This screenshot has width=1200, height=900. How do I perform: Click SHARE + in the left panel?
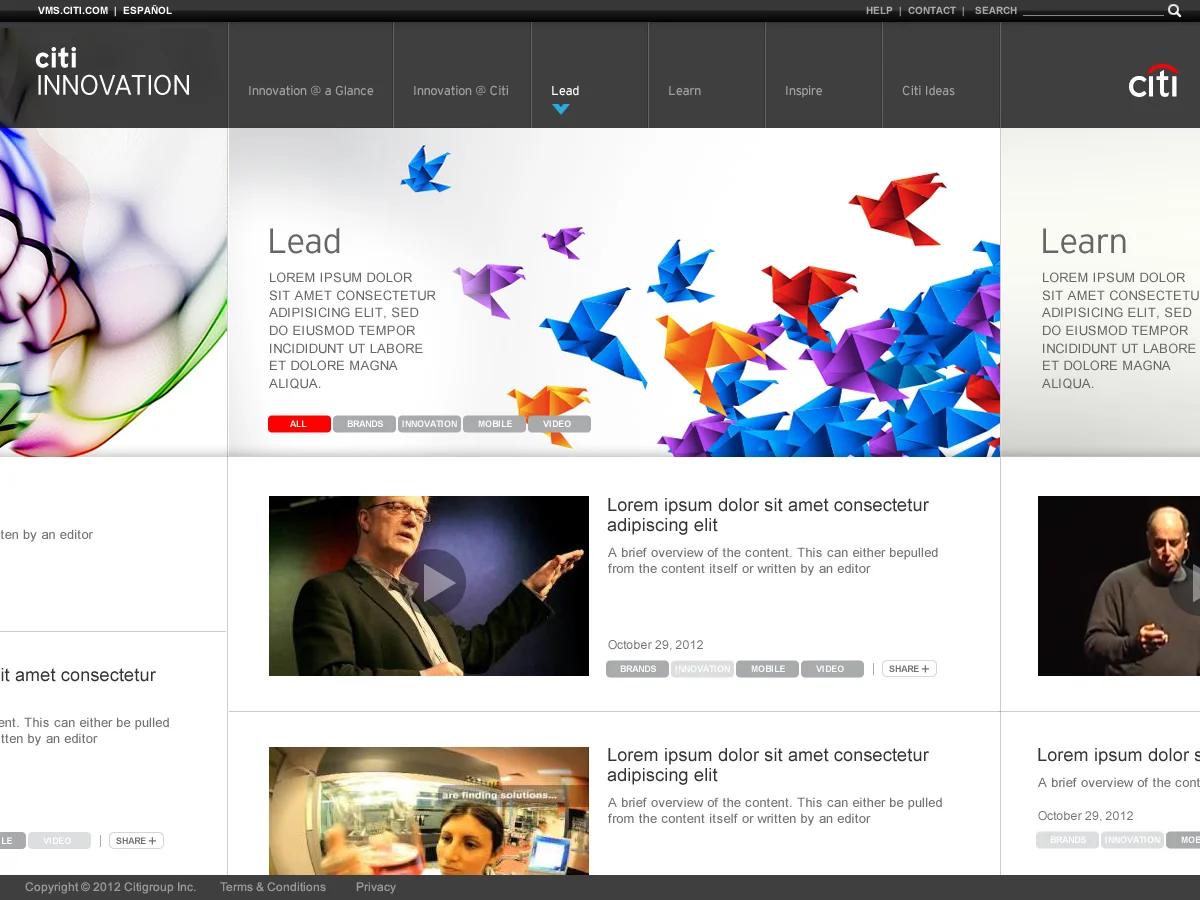point(136,841)
